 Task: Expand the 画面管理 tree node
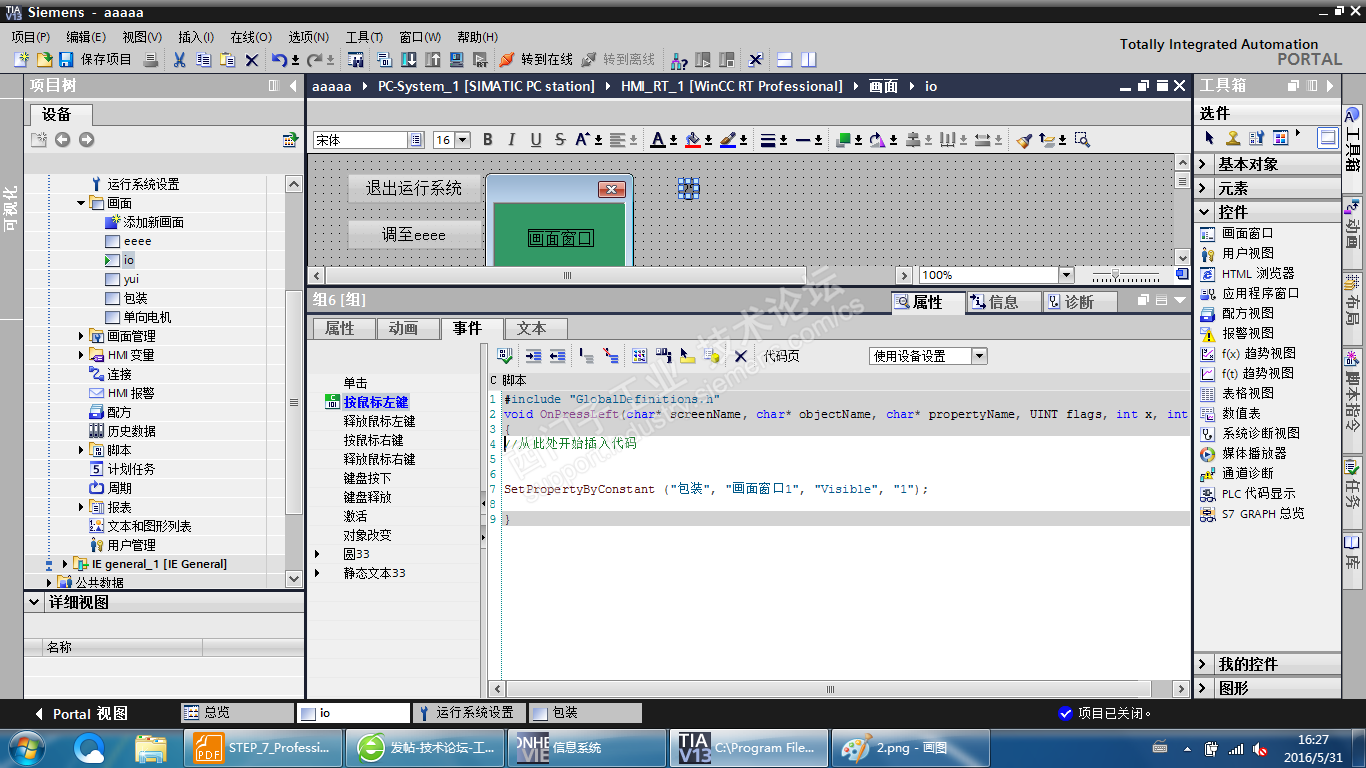click(x=81, y=336)
